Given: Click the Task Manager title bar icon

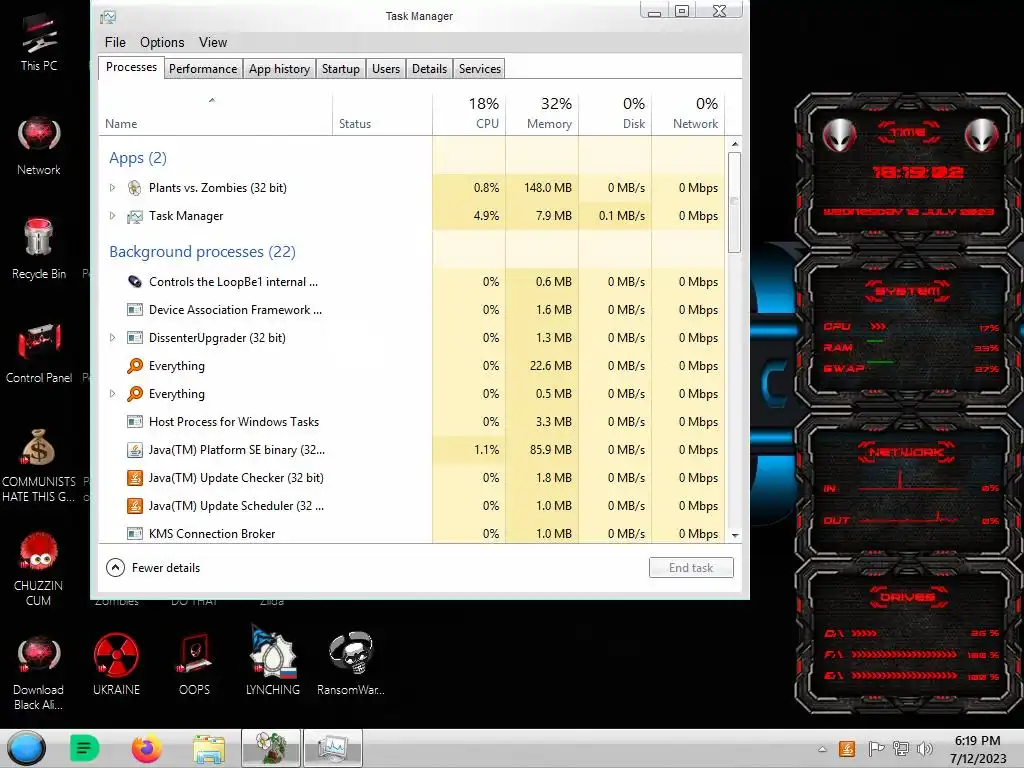Looking at the screenshot, I should click(108, 17).
